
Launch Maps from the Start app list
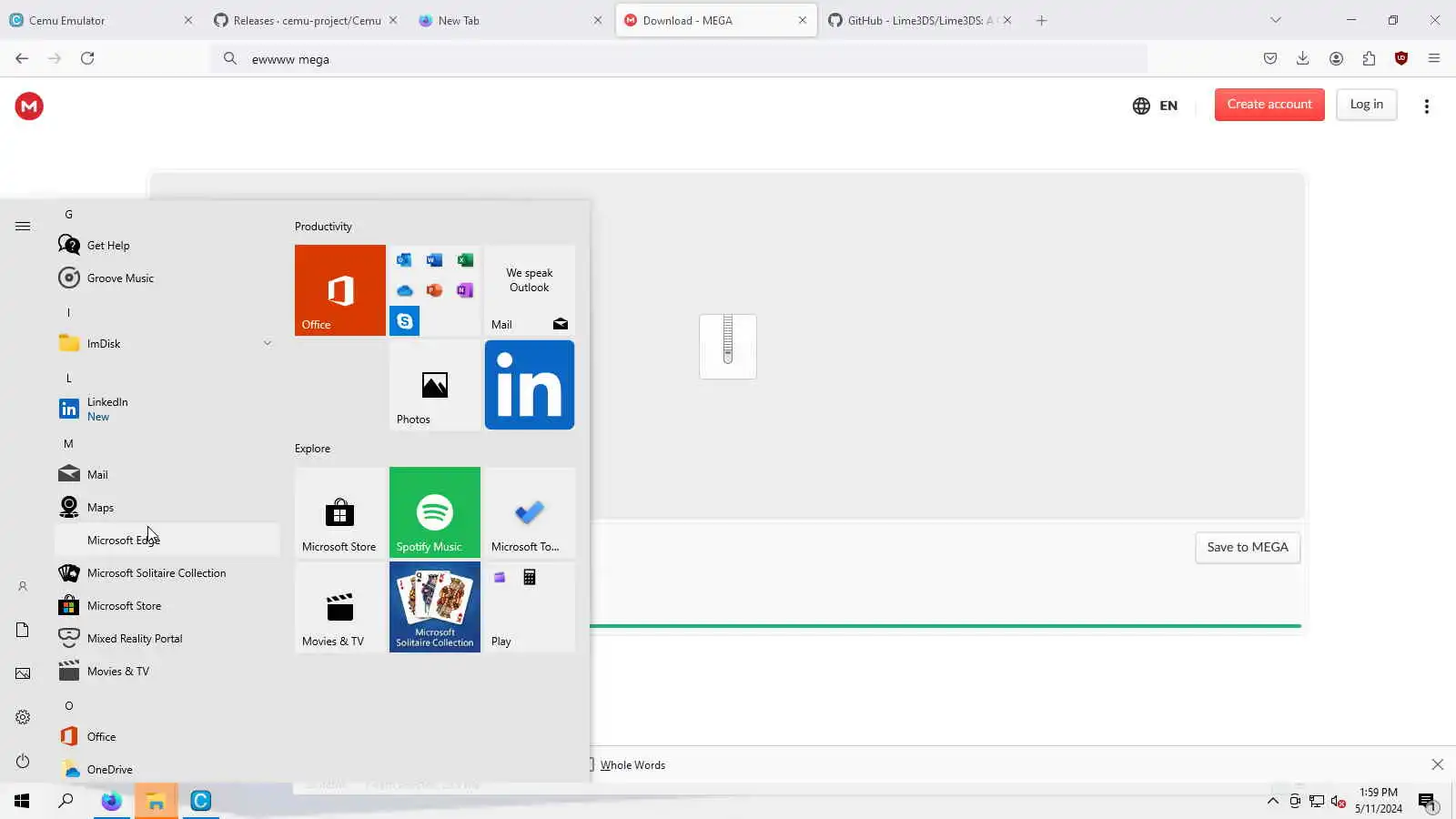click(167, 507)
